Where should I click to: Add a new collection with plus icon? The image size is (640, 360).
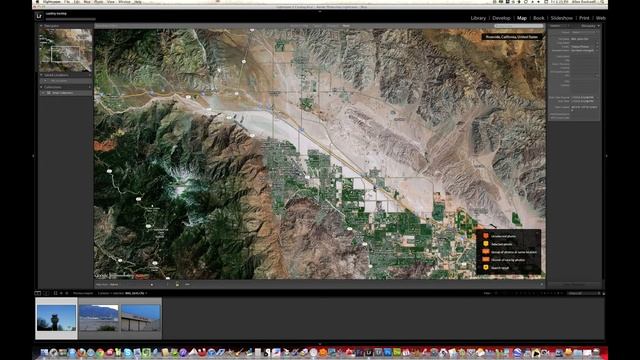click(89, 87)
